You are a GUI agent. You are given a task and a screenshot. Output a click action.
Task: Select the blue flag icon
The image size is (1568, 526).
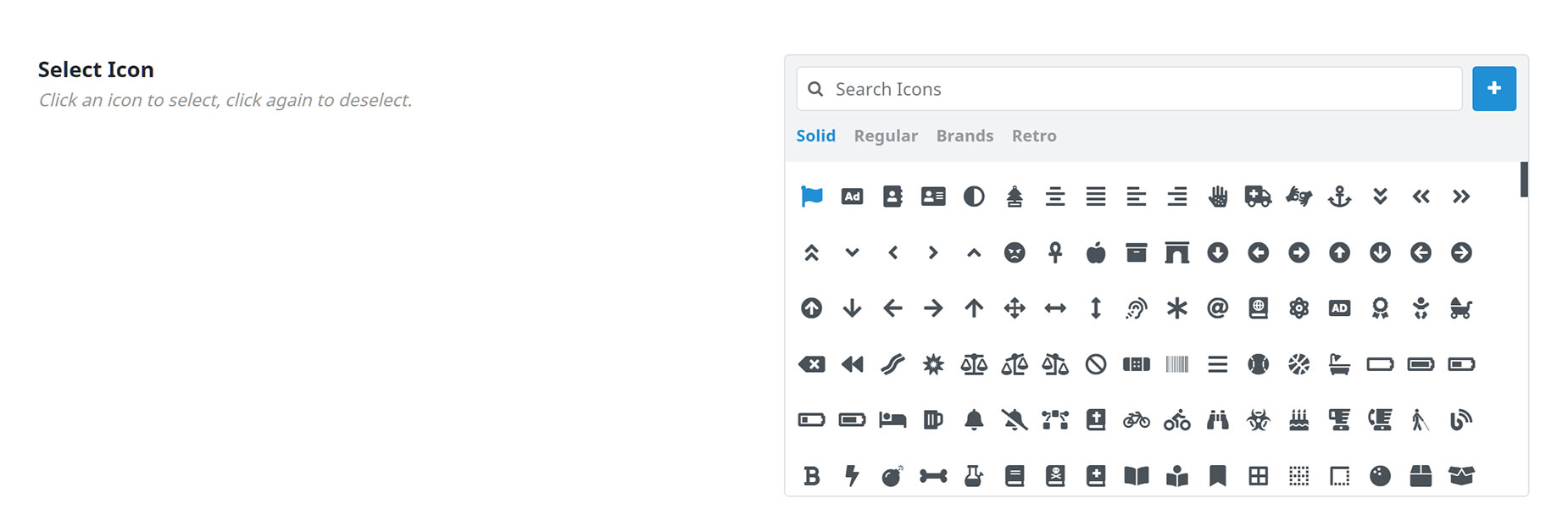point(811,197)
